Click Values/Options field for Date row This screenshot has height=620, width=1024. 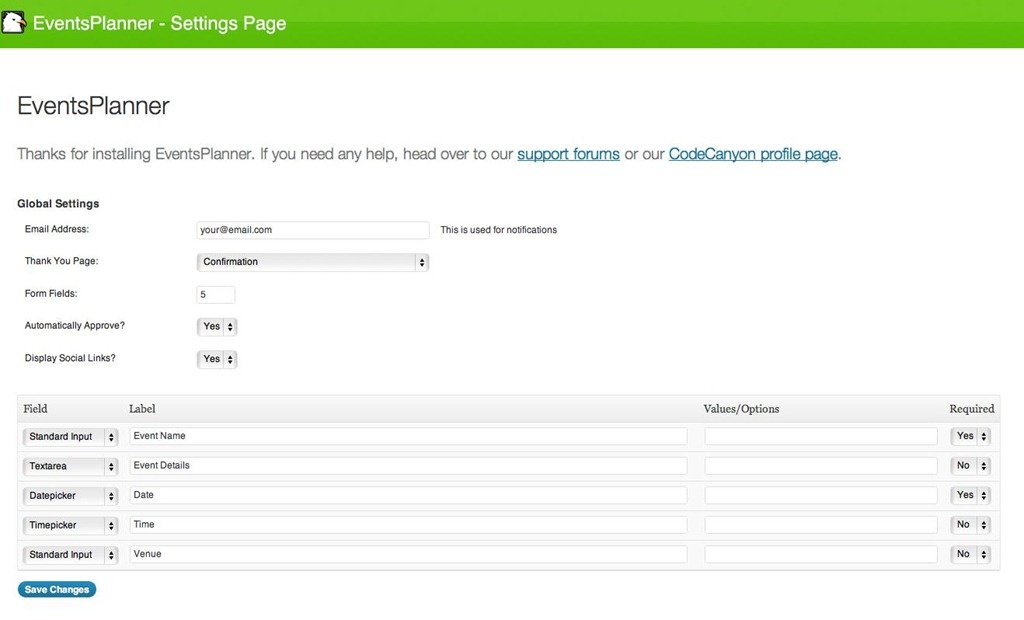click(821, 495)
